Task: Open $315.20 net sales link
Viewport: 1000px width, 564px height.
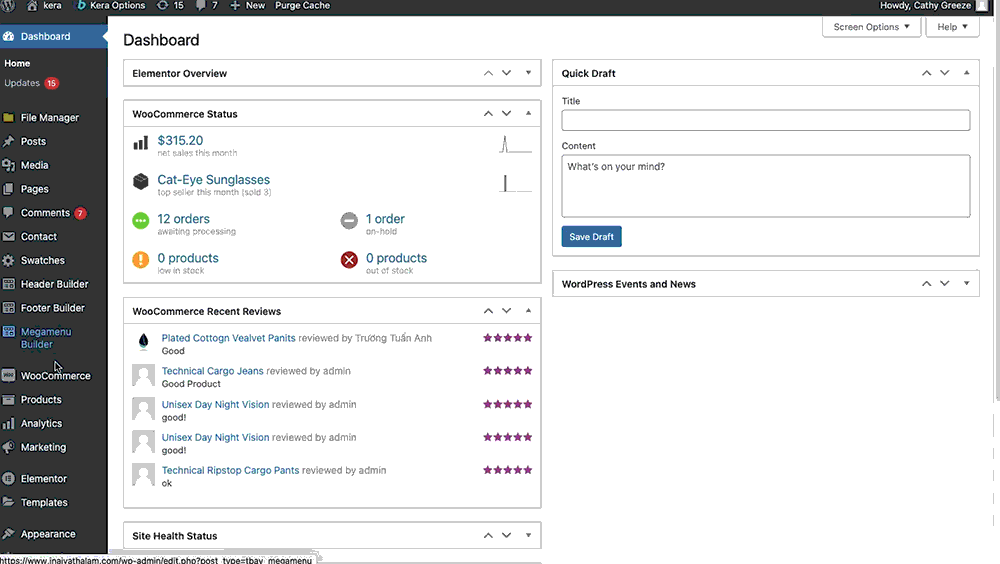Action: (180, 140)
